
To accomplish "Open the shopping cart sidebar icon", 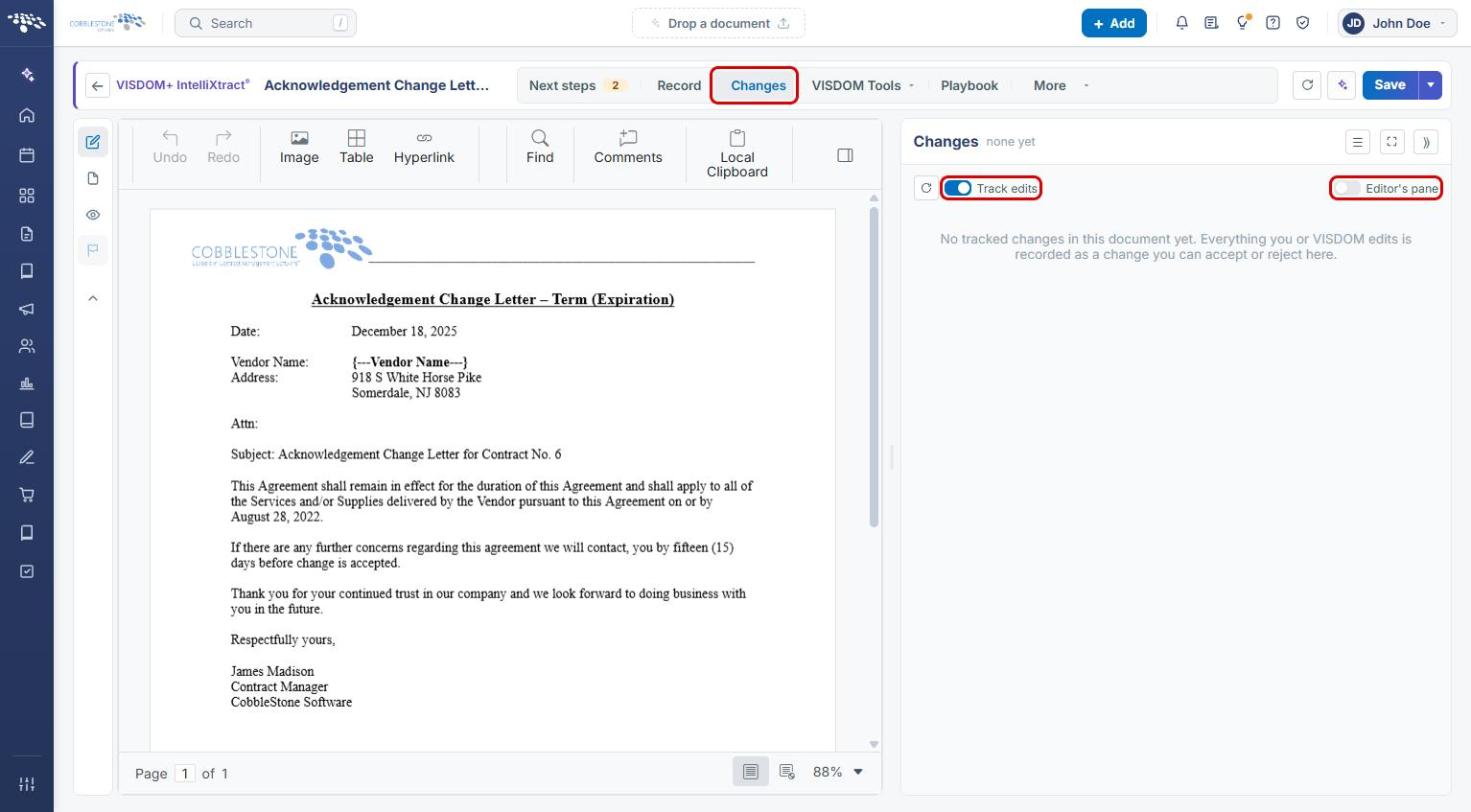I will point(27,494).
